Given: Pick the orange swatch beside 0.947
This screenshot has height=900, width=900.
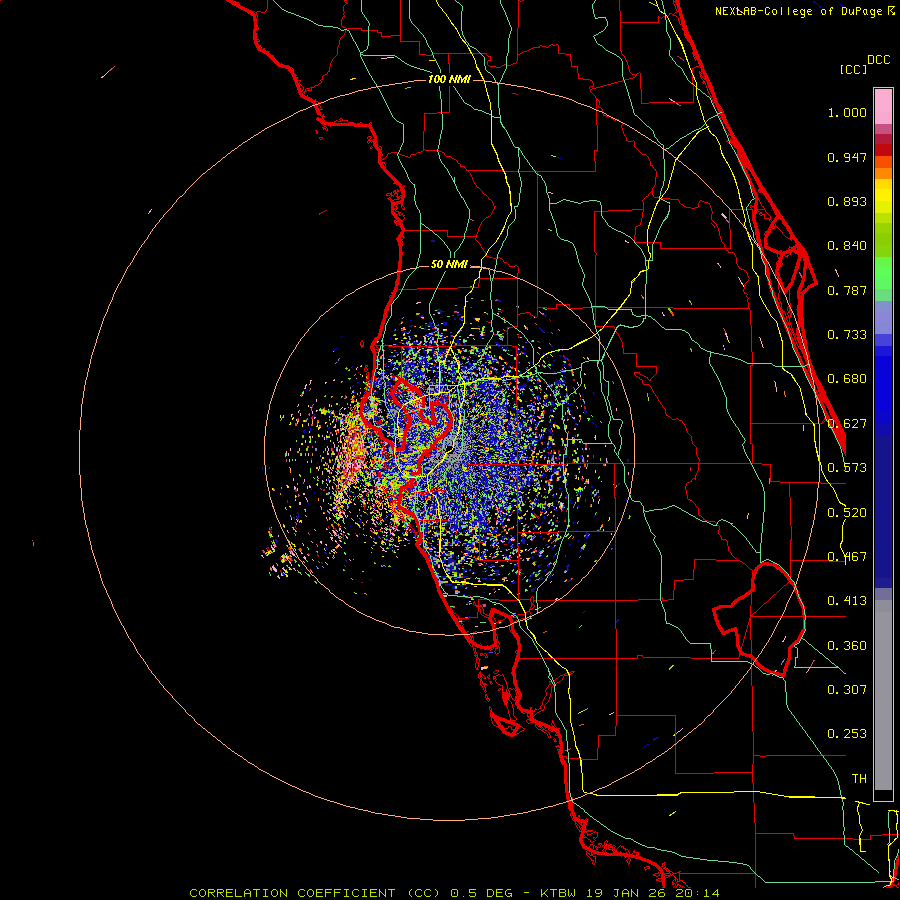Looking at the screenshot, I should pyautogui.click(x=883, y=162).
